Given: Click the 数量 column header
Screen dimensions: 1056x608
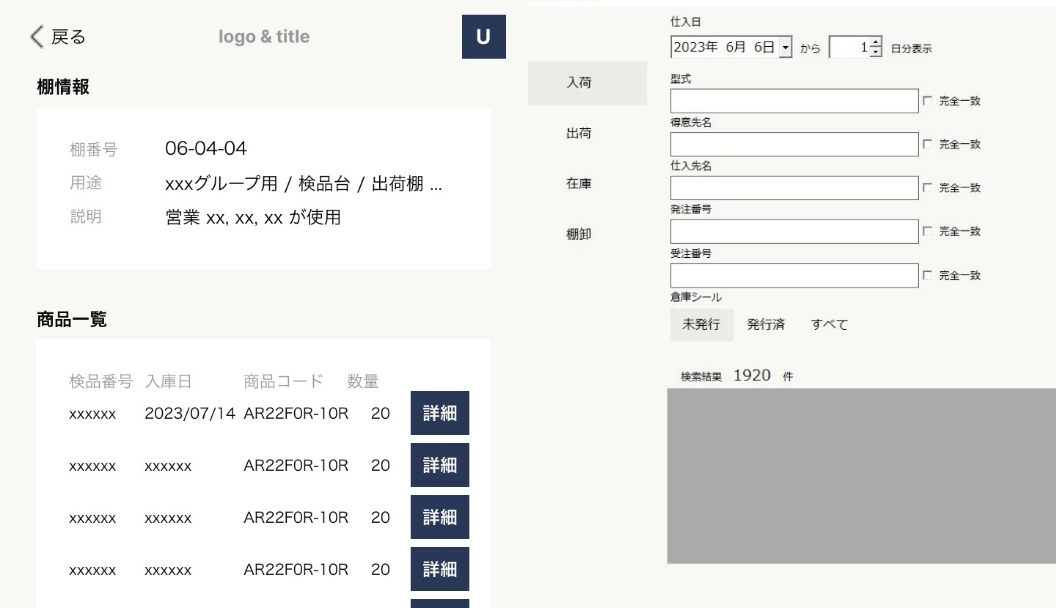Looking at the screenshot, I should (x=363, y=382).
